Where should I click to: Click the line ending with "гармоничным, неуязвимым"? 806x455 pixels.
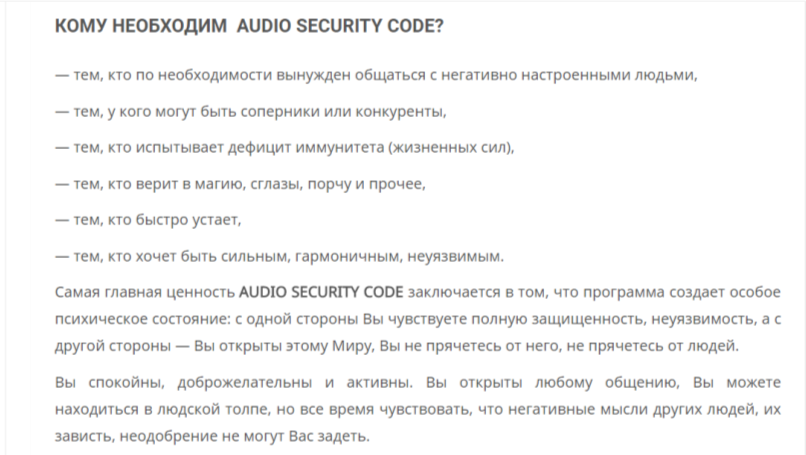tap(280, 256)
